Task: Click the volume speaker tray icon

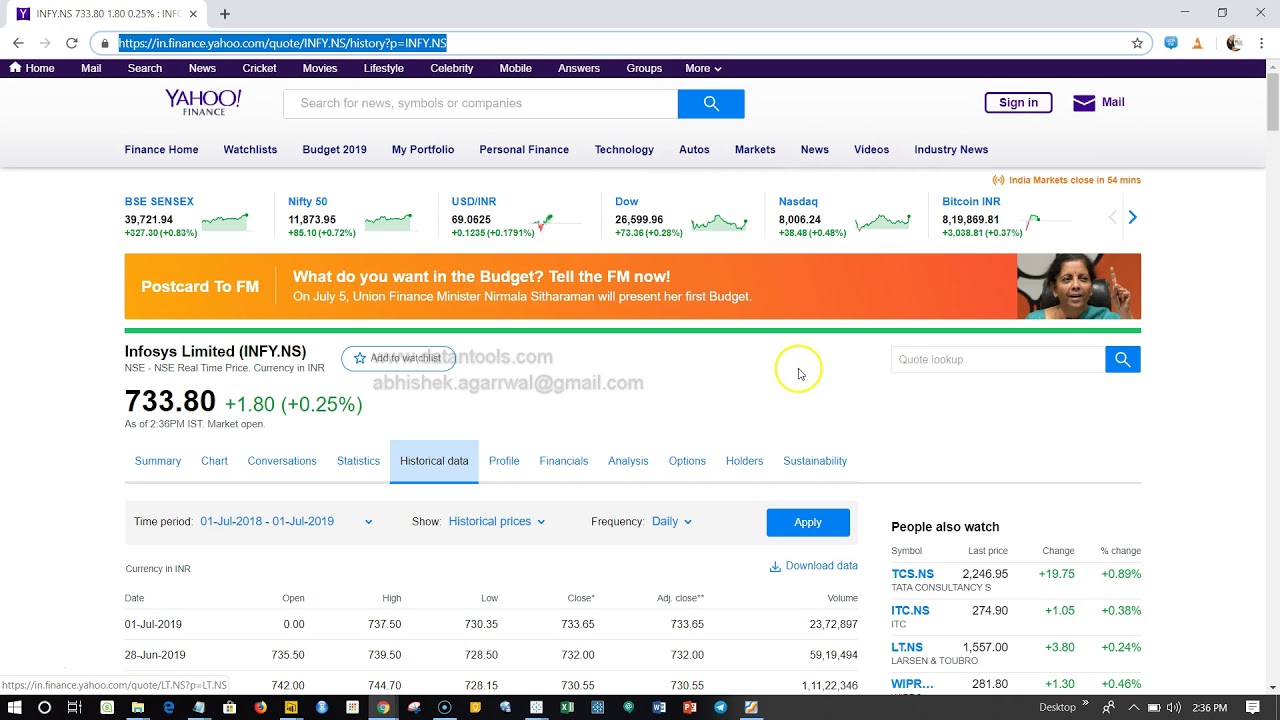Action: [1173, 707]
